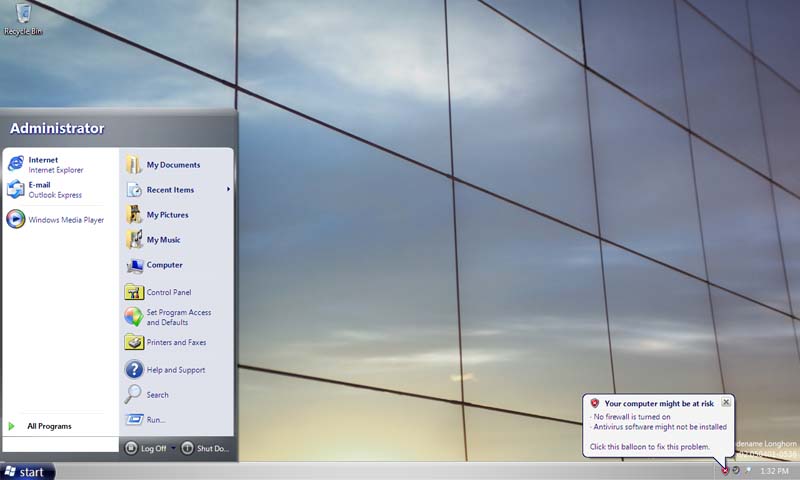Click the Log Off button
The image size is (800, 480).
146,448
